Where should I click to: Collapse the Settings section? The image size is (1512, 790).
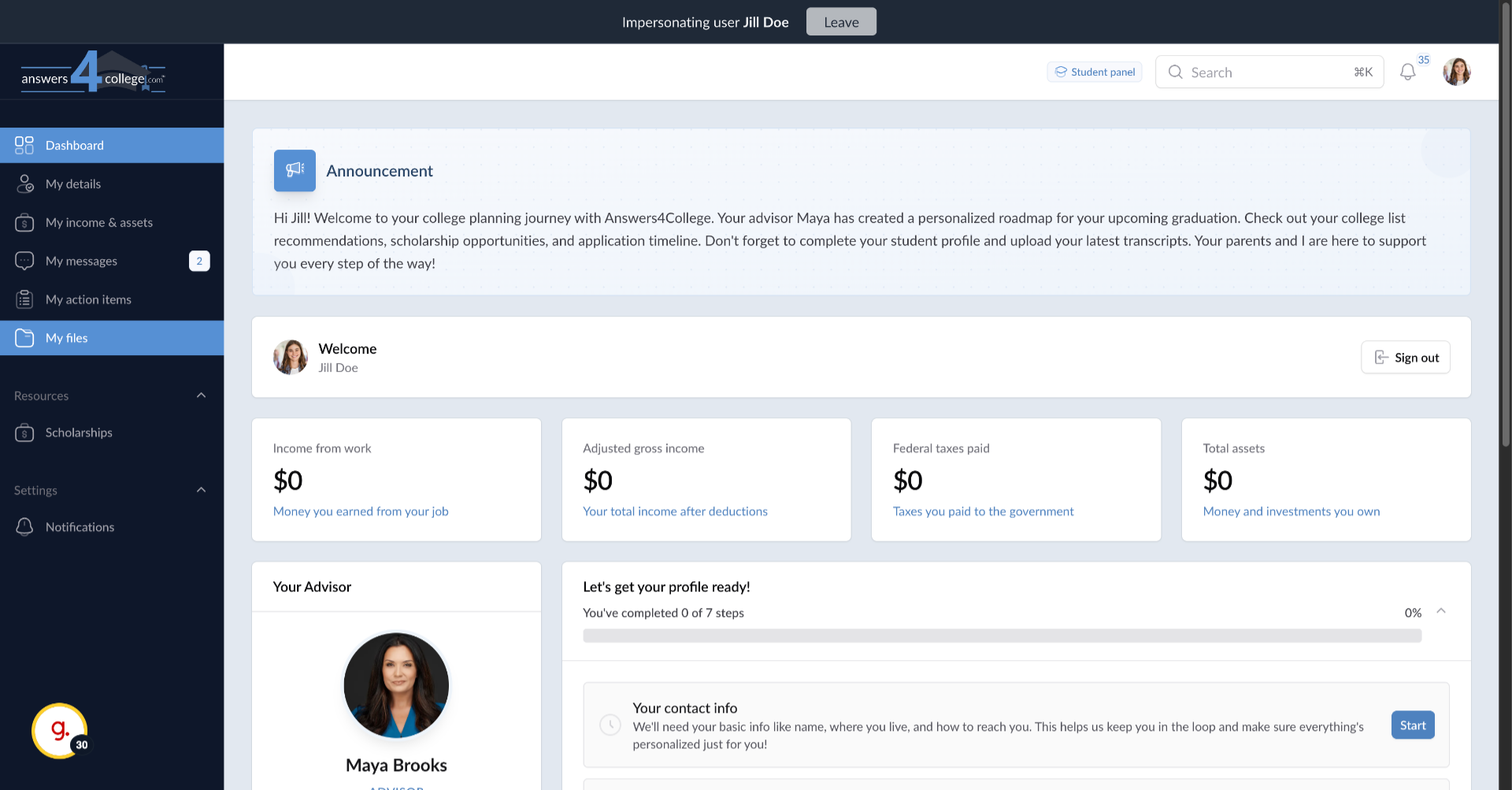(201, 490)
